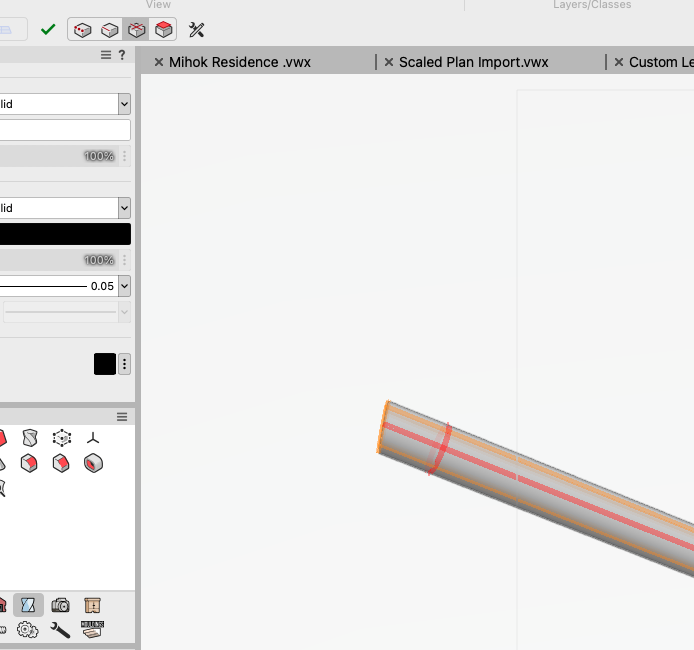Expand the fill style dropdown
Image resolution: width=694 pixels, height=650 pixels.
point(124,104)
